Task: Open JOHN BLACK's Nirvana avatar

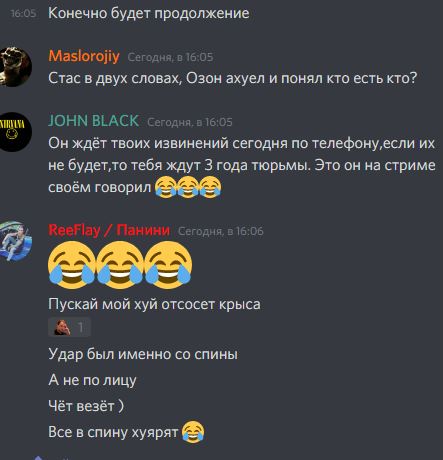Action: pos(15,132)
